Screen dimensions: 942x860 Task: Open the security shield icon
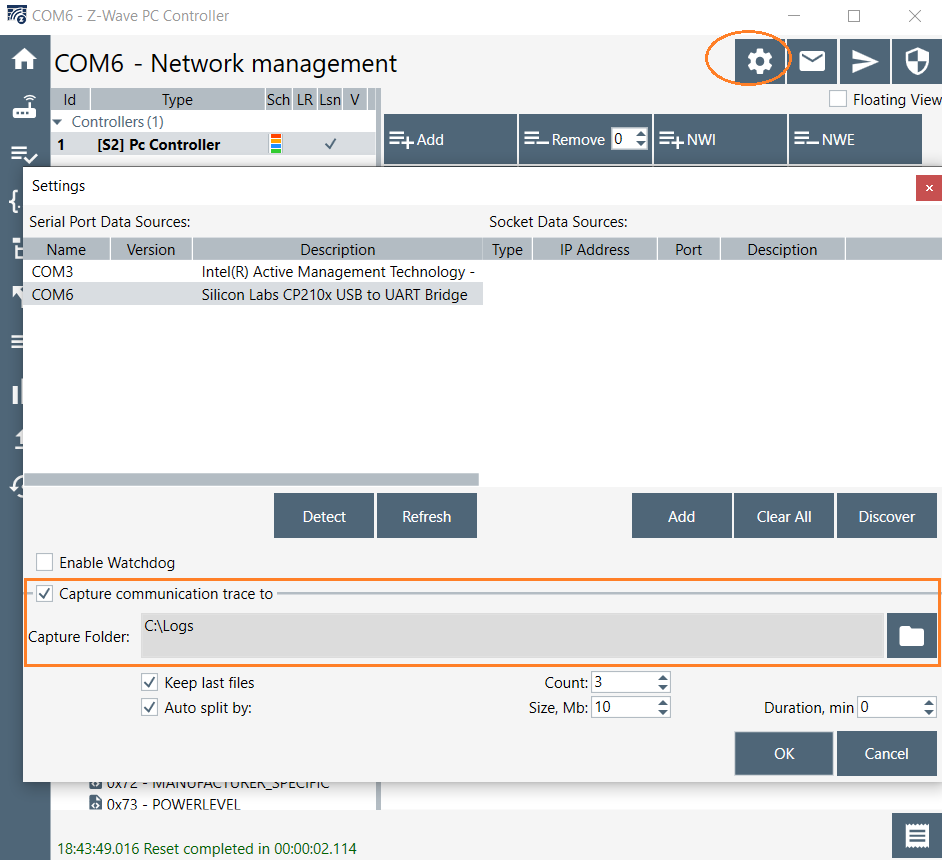(916, 62)
